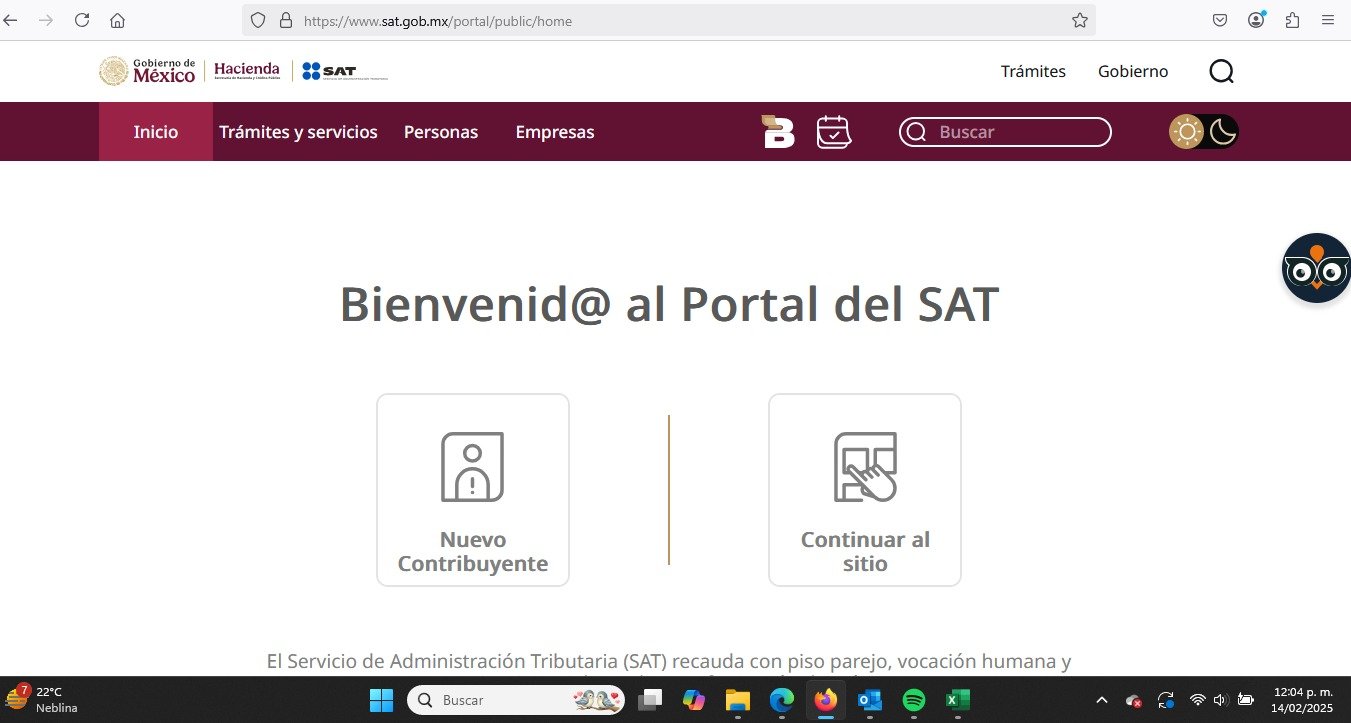The height and width of the screenshot is (723, 1351).
Task: Open the Inicio menu tab
Action: pyautogui.click(x=156, y=132)
